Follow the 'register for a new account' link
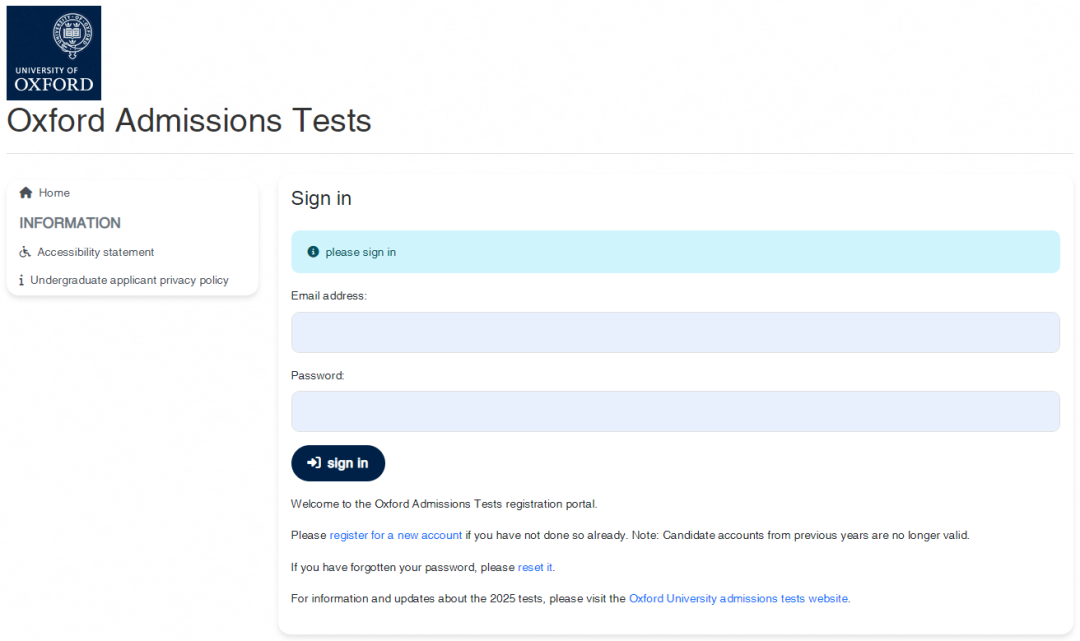This screenshot has width=1080, height=641. click(x=396, y=535)
